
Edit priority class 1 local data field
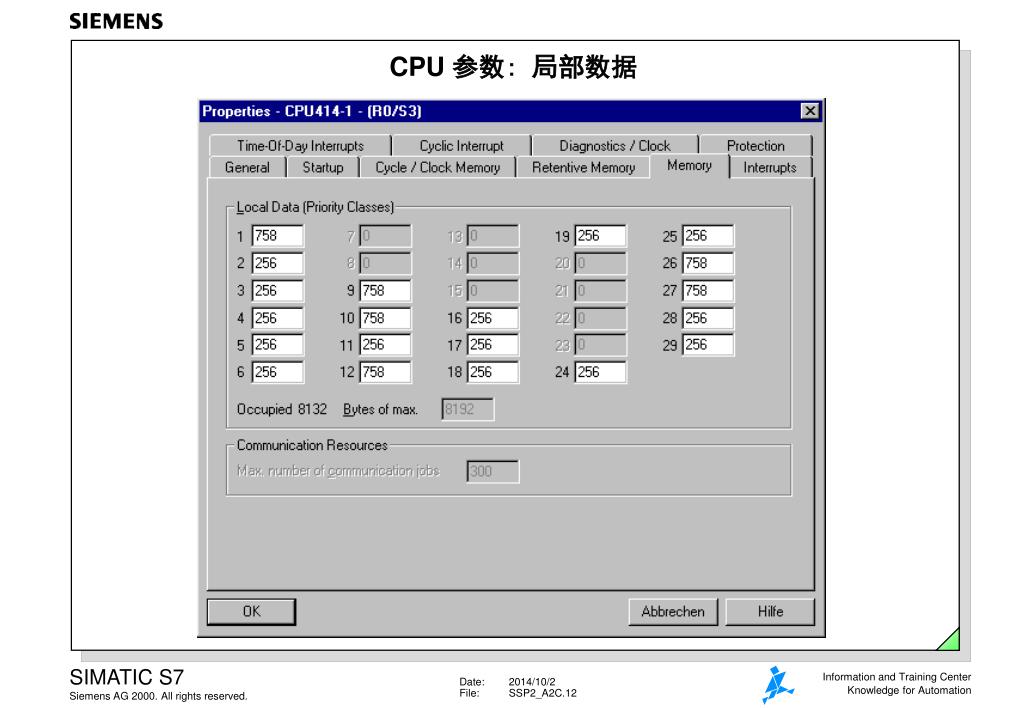pyautogui.click(x=277, y=236)
